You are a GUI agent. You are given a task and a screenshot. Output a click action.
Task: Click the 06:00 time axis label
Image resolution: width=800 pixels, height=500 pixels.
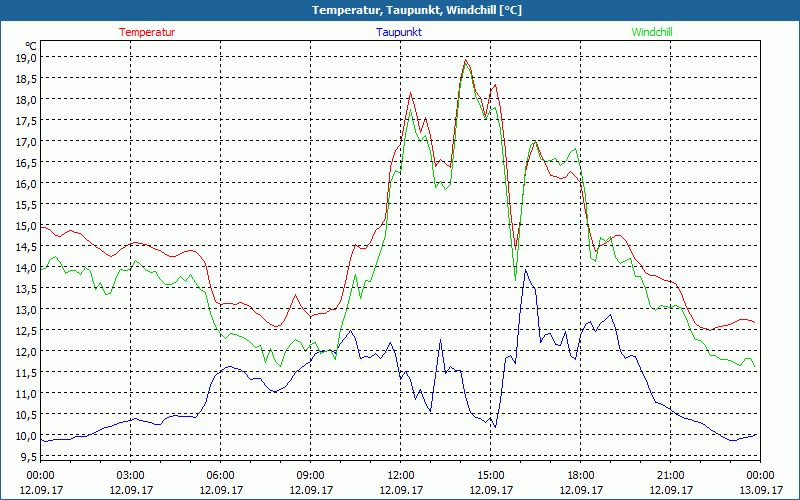[x=220, y=475]
